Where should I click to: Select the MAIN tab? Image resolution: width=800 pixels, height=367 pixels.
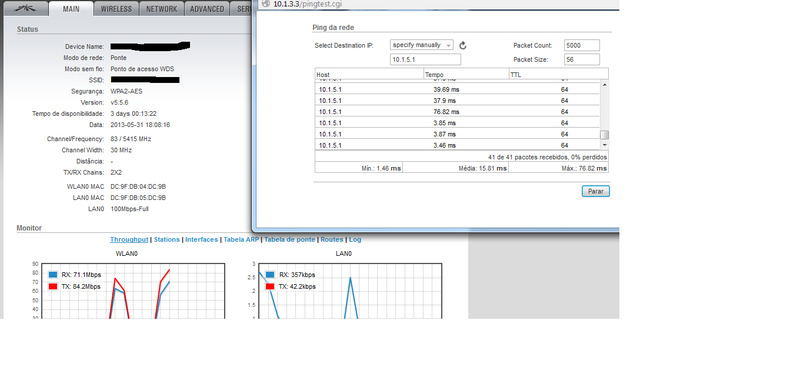71,9
